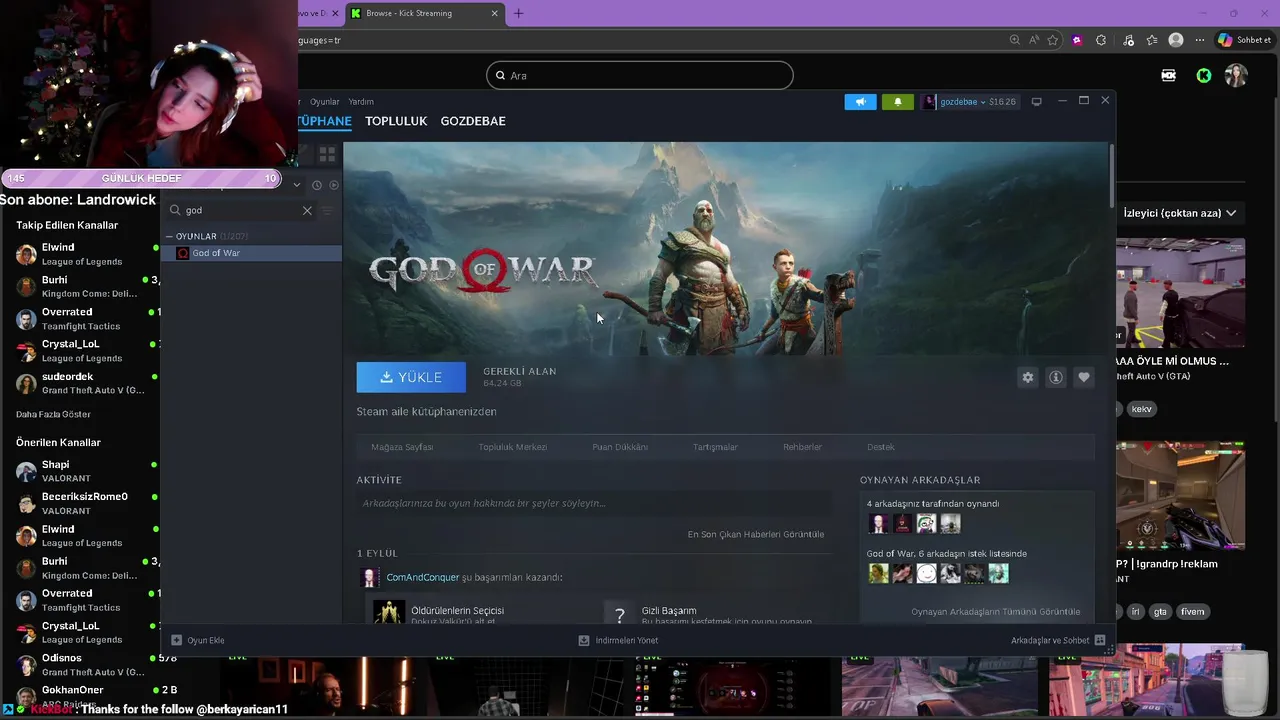Click the Arkadaşlar ve Sohbet icon
This screenshot has height=720, width=1280.
click(1100, 640)
